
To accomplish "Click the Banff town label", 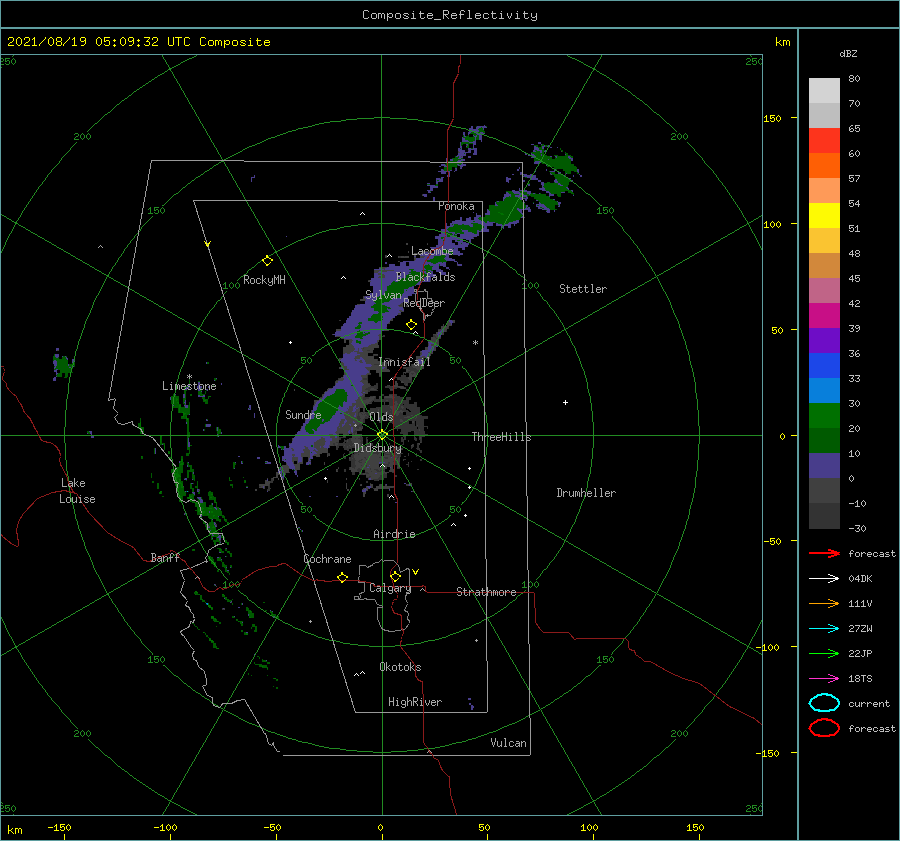I will point(165,557).
